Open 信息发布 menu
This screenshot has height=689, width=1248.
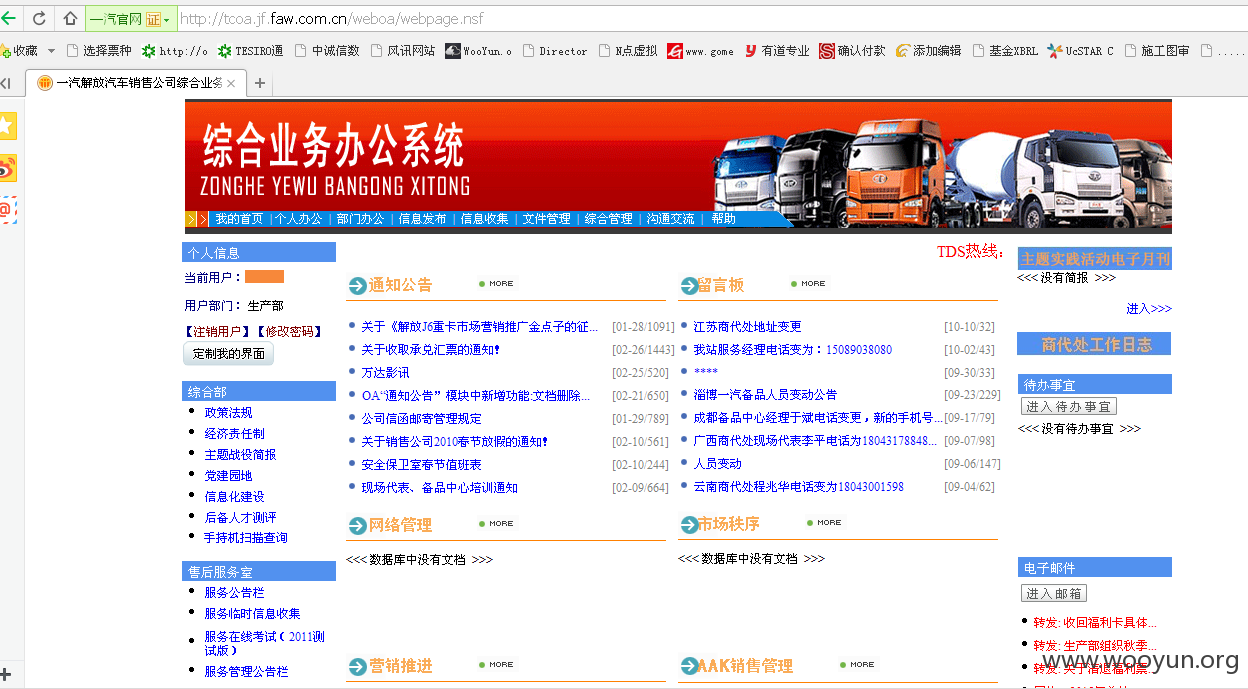[423, 219]
